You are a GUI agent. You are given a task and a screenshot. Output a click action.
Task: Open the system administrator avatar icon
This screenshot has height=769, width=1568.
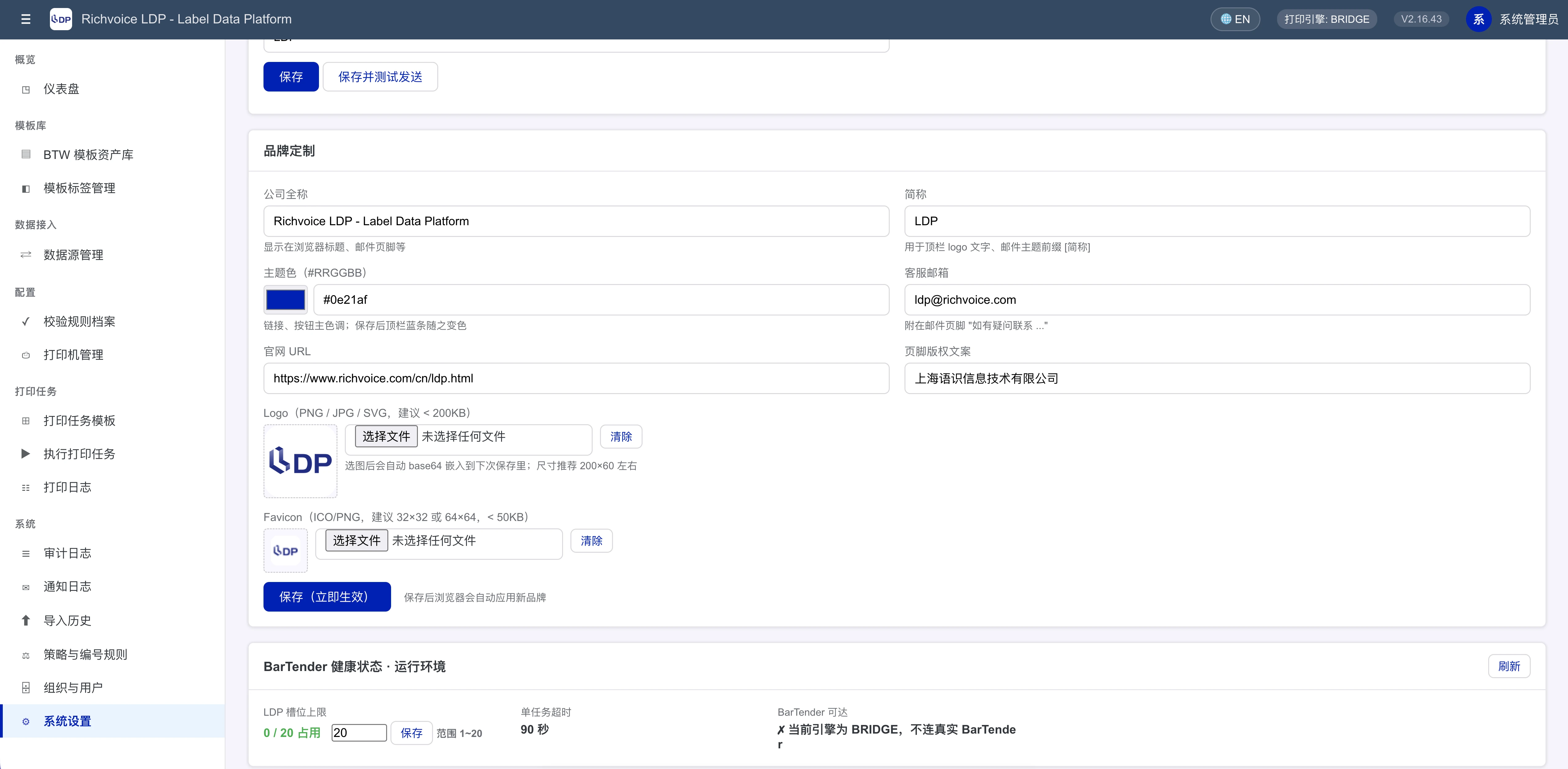click(x=1479, y=19)
